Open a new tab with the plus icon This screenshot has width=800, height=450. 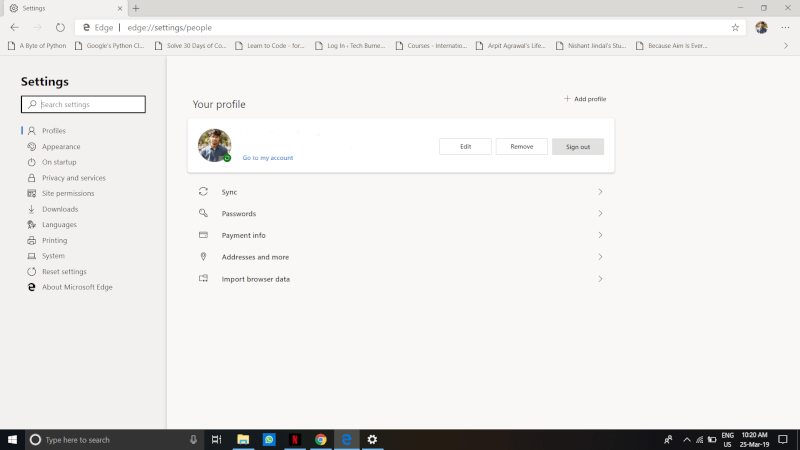136,8
